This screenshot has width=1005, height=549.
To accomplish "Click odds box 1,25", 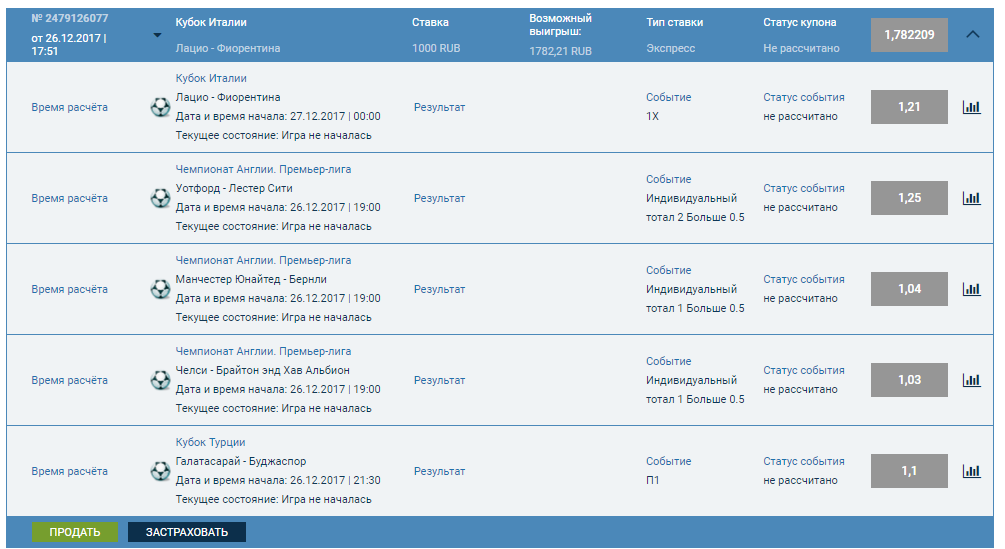I will pos(909,198).
